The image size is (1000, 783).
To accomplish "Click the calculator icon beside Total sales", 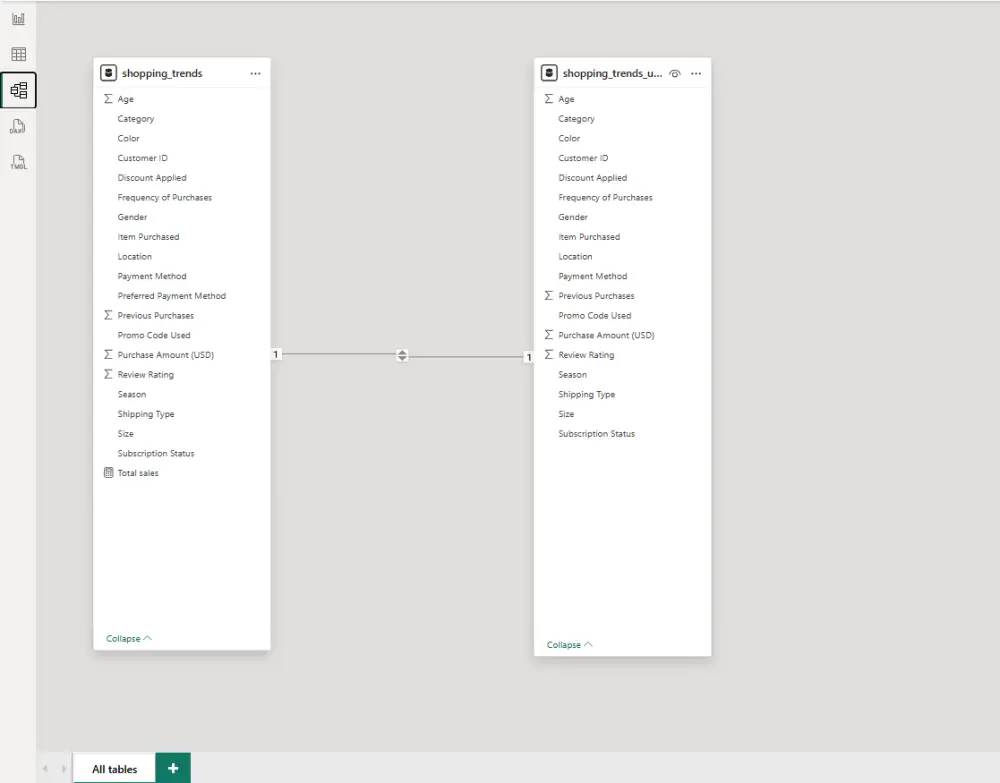I will pos(108,472).
